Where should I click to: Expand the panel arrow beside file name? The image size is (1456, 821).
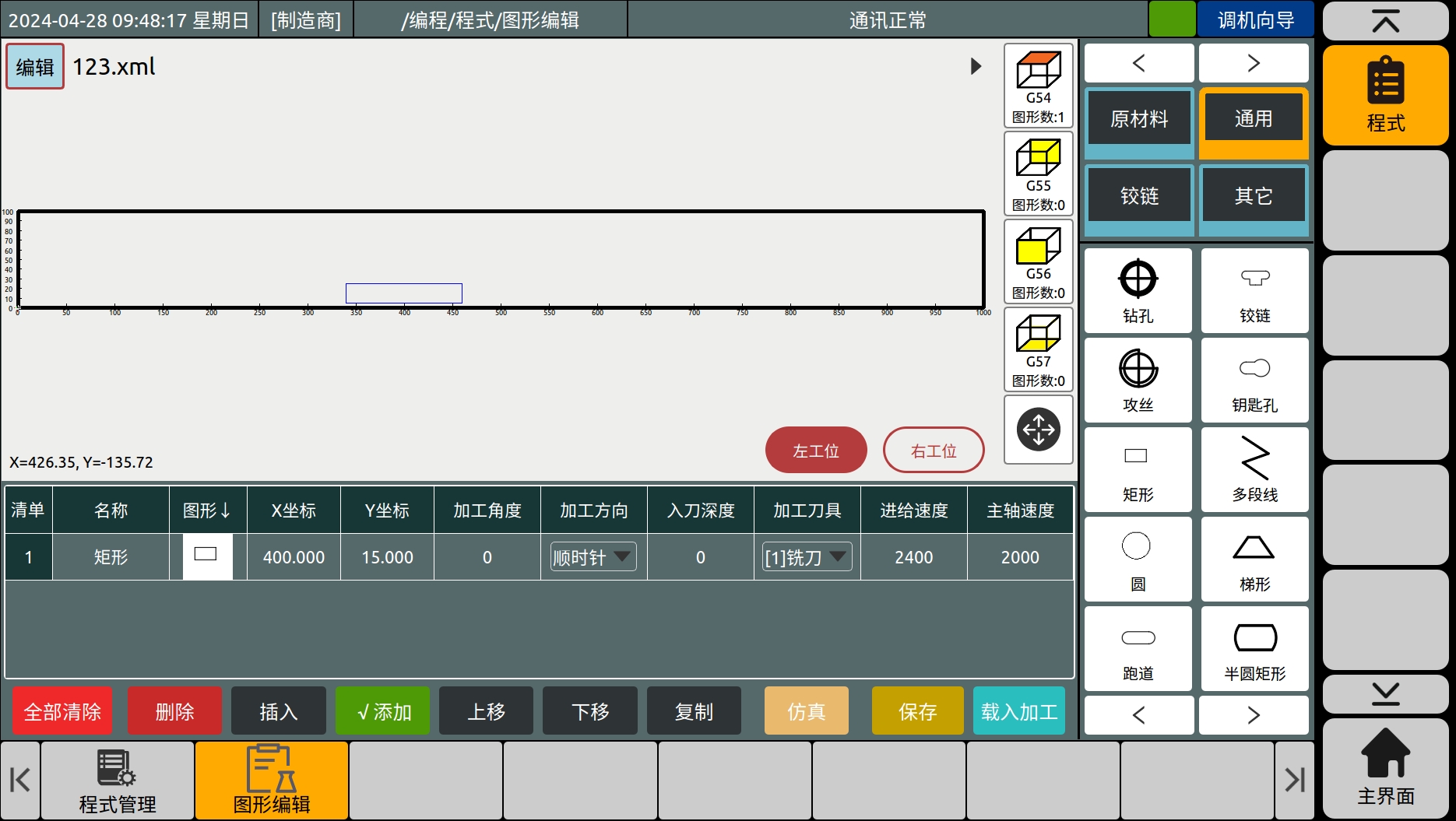point(976,66)
